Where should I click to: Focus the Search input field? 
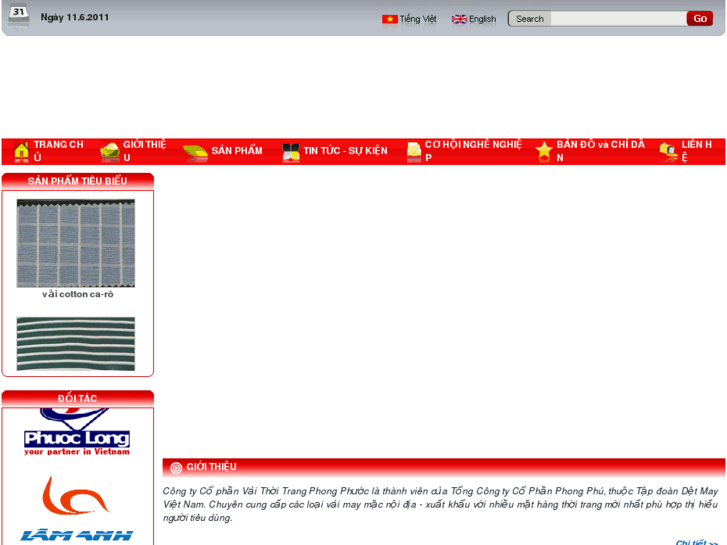pos(619,19)
